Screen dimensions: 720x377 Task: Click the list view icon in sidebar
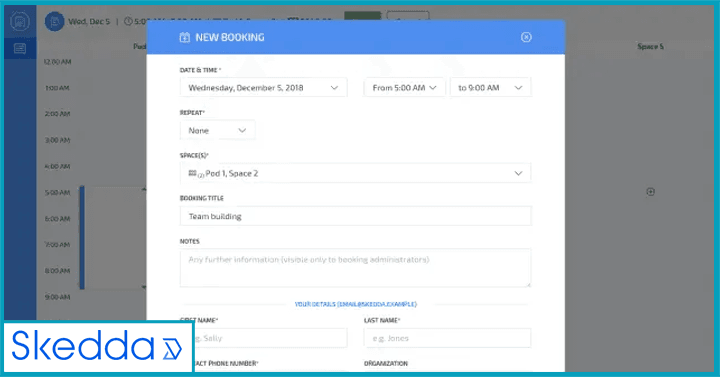tap(20, 48)
